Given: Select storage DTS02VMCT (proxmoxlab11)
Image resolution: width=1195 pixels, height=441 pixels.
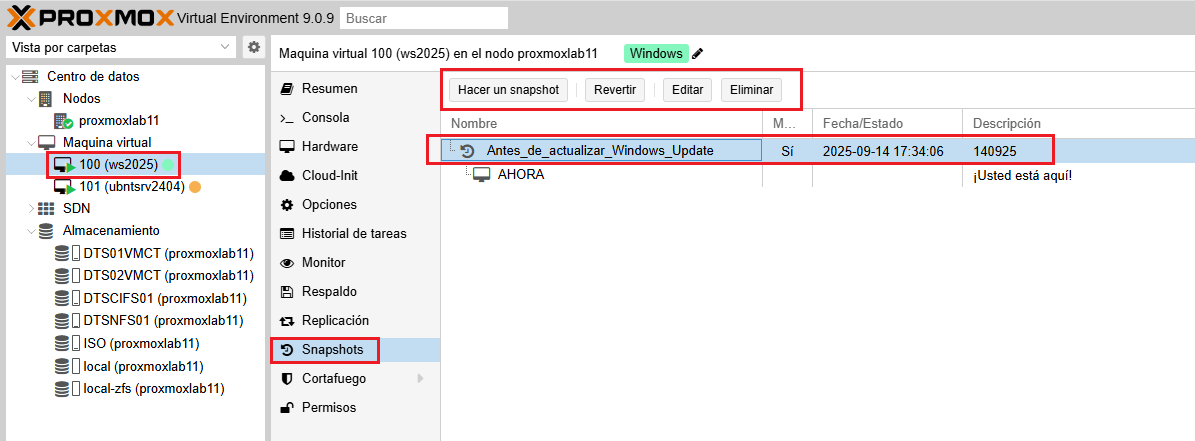Looking at the screenshot, I should (168, 275).
